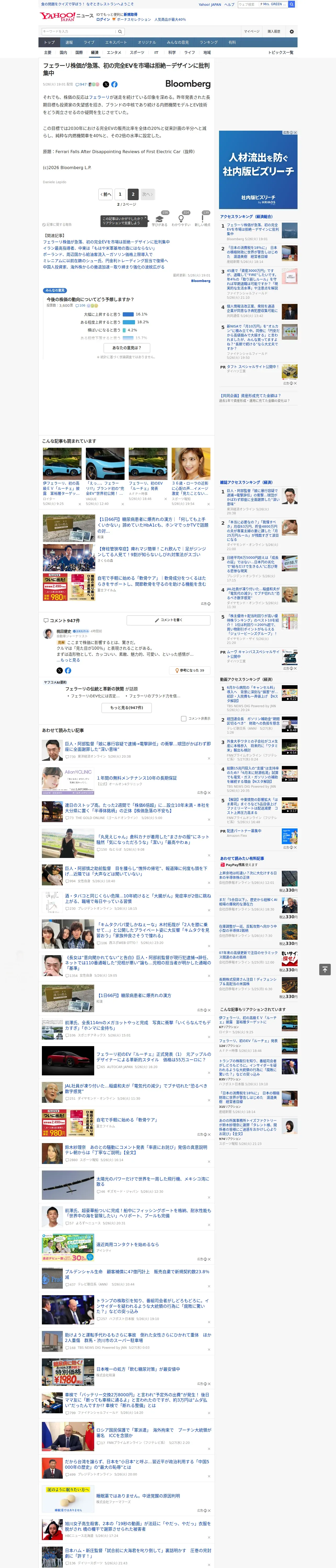The height and width of the screenshot is (1568, 336).
Task: Click the コメントを書く pencil button
Action: (168, 620)
